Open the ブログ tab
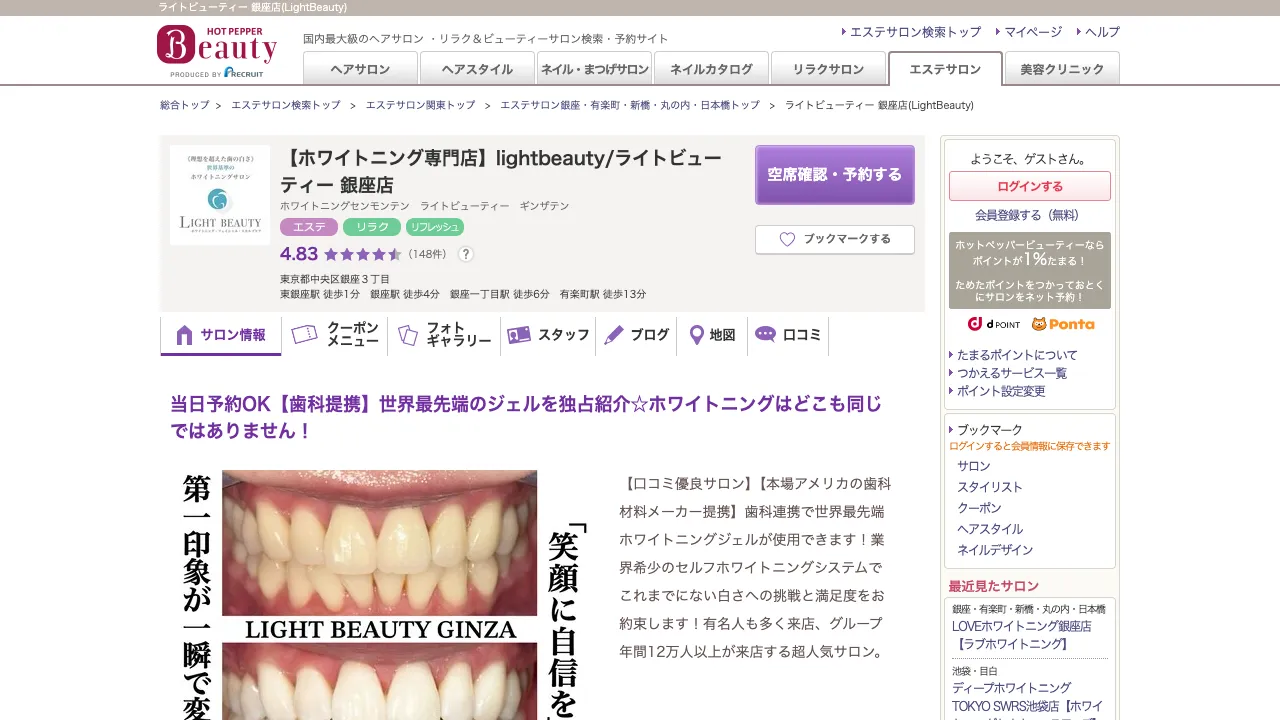The image size is (1280, 720). (x=637, y=335)
